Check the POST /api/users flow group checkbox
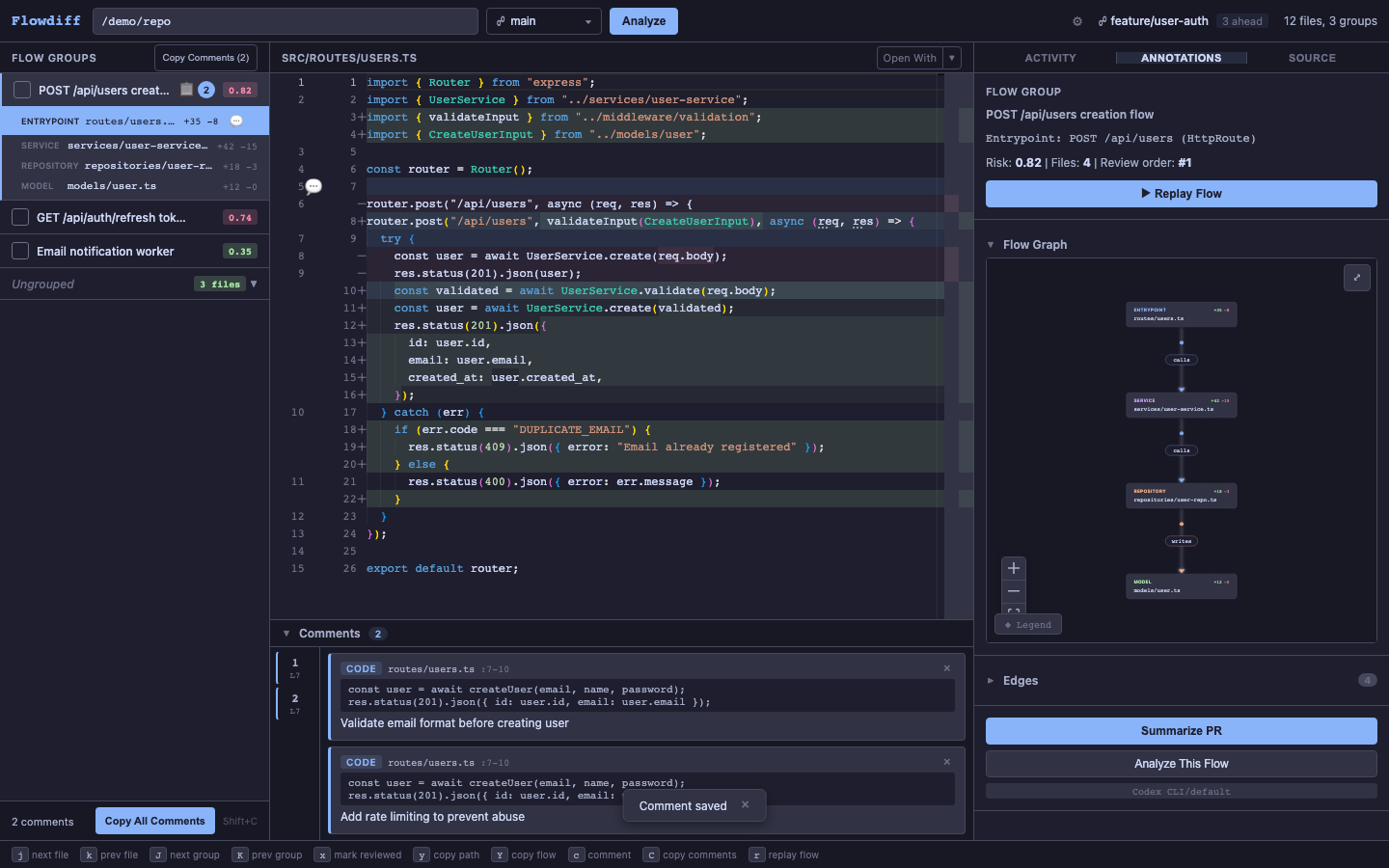 point(22,90)
